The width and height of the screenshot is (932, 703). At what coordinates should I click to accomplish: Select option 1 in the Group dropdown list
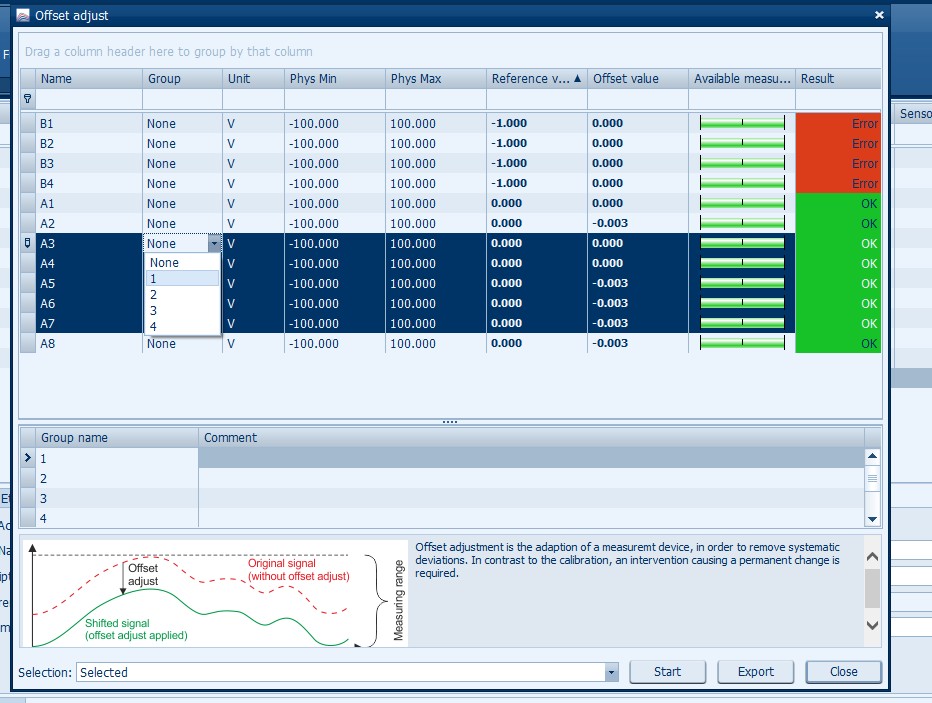click(x=182, y=279)
